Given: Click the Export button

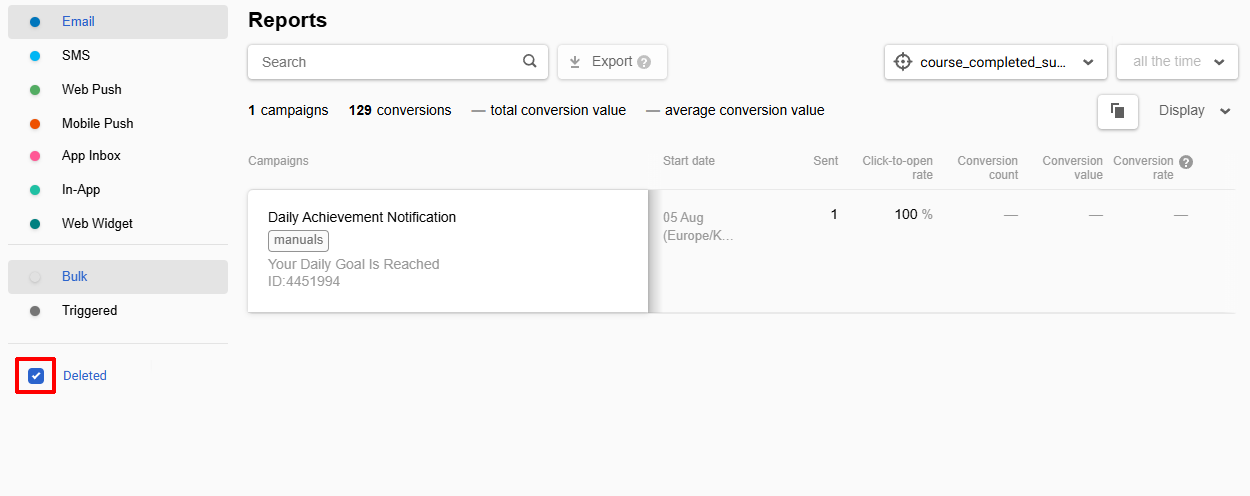Looking at the screenshot, I should tap(611, 62).
